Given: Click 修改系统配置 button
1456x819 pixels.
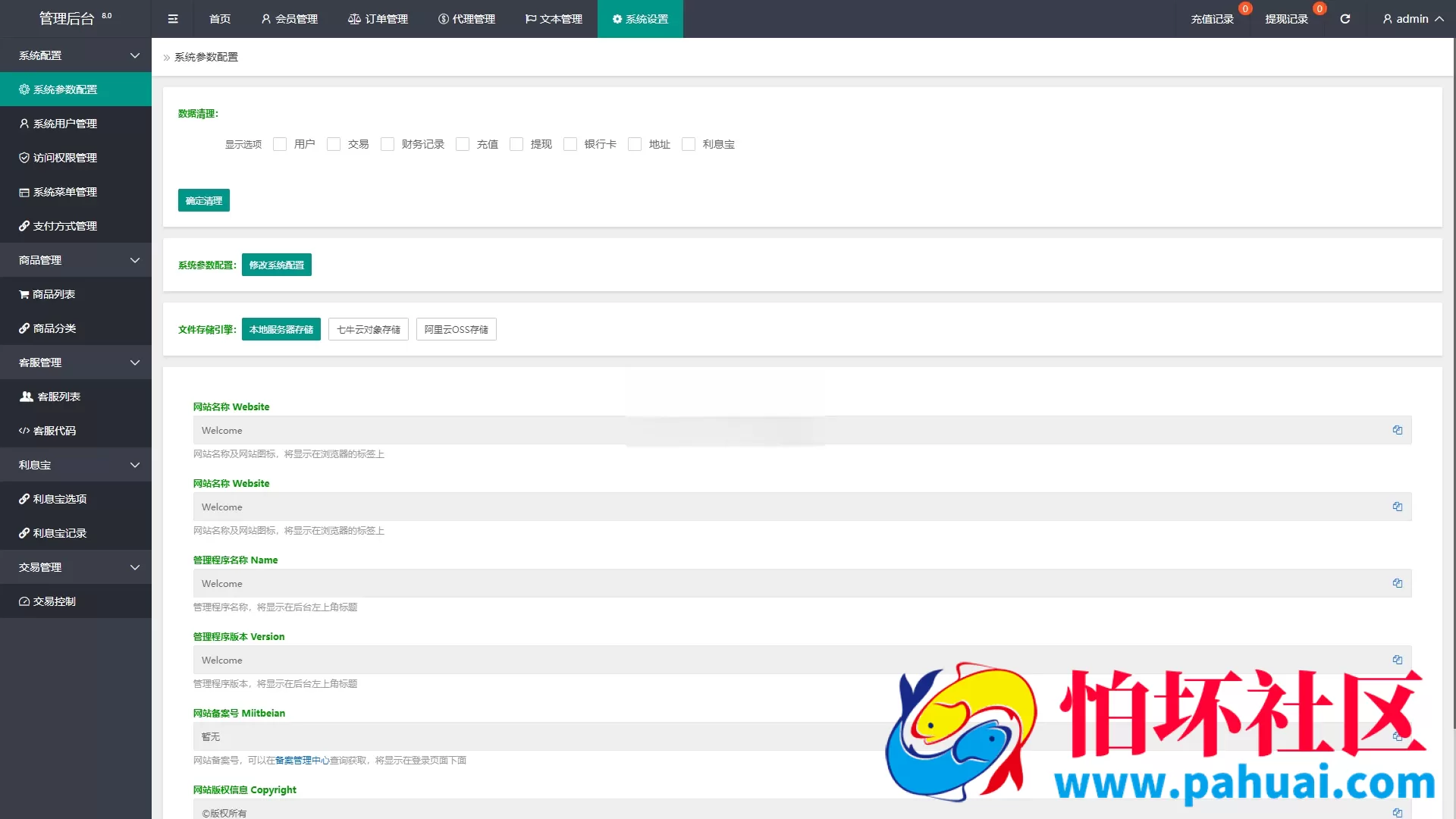Looking at the screenshot, I should click(276, 265).
